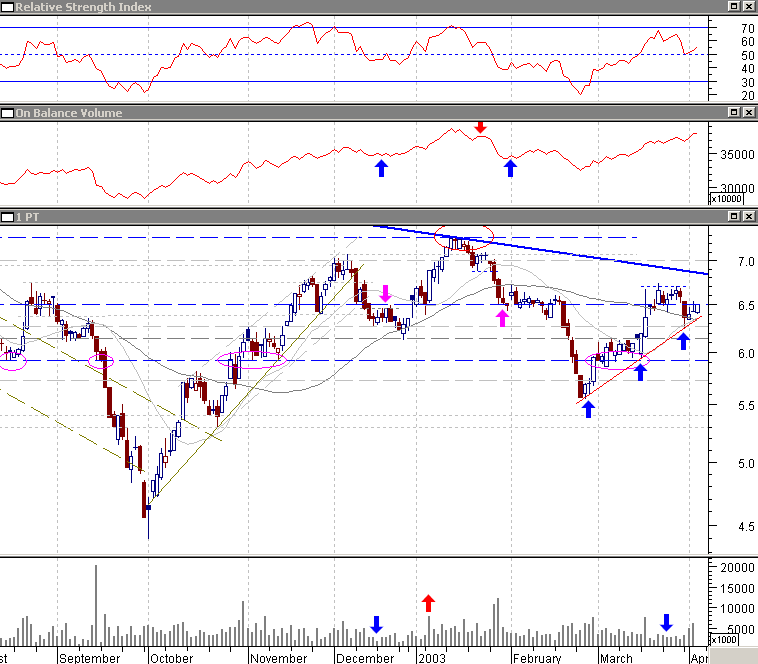The image size is (758, 664).
Task: Click the March date label
Action: click(x=616, y=658)
